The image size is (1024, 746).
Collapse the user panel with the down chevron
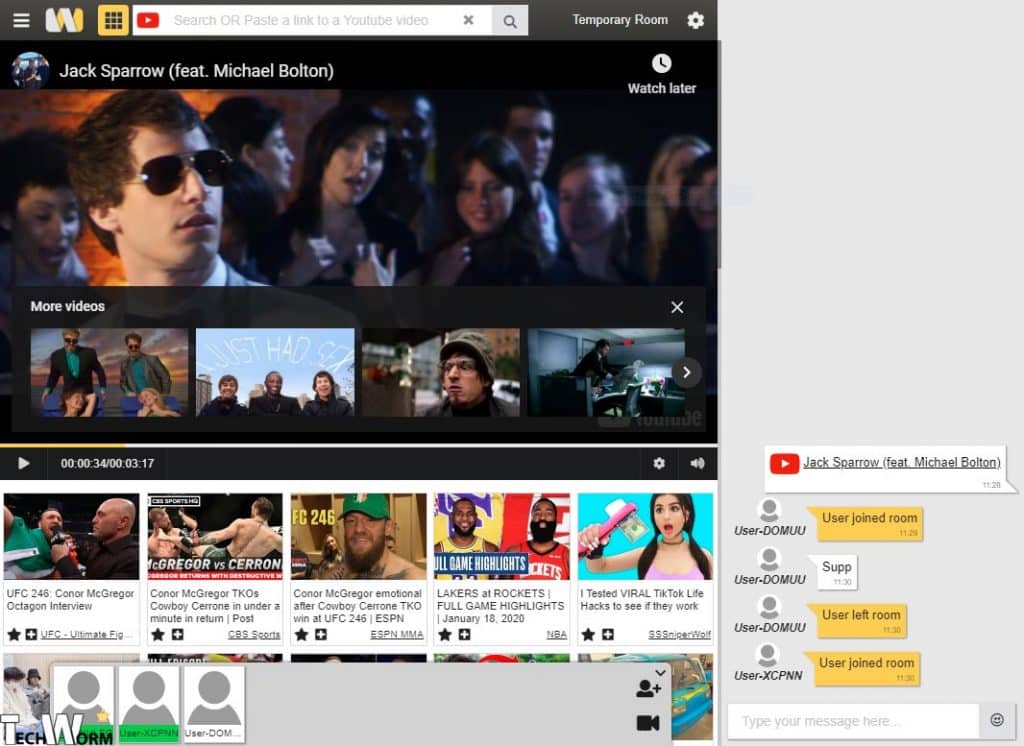point(660,673)
